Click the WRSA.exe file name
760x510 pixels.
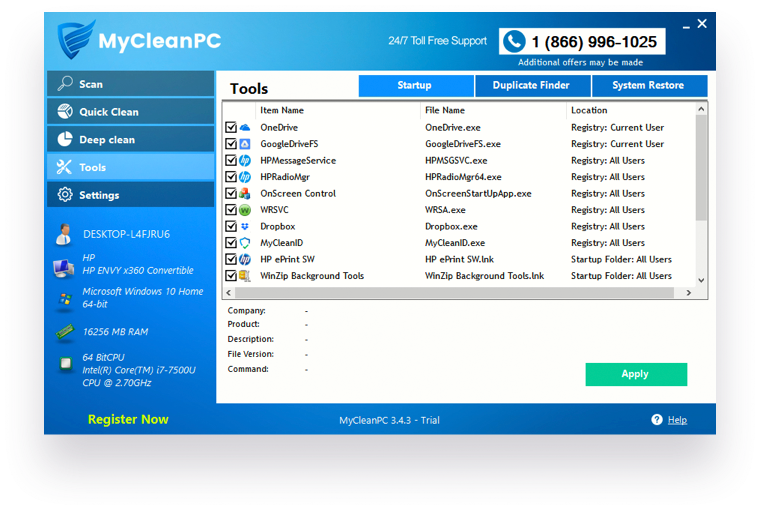click(445, 210)
